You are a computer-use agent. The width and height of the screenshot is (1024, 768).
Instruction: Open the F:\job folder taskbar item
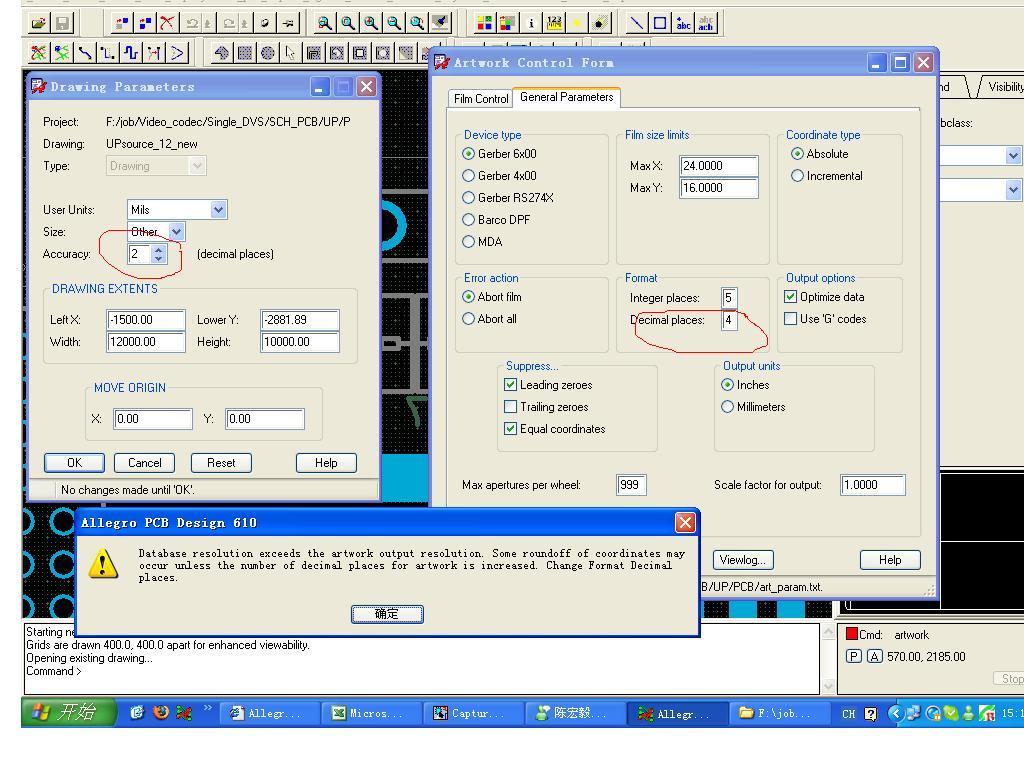point(780,713)
